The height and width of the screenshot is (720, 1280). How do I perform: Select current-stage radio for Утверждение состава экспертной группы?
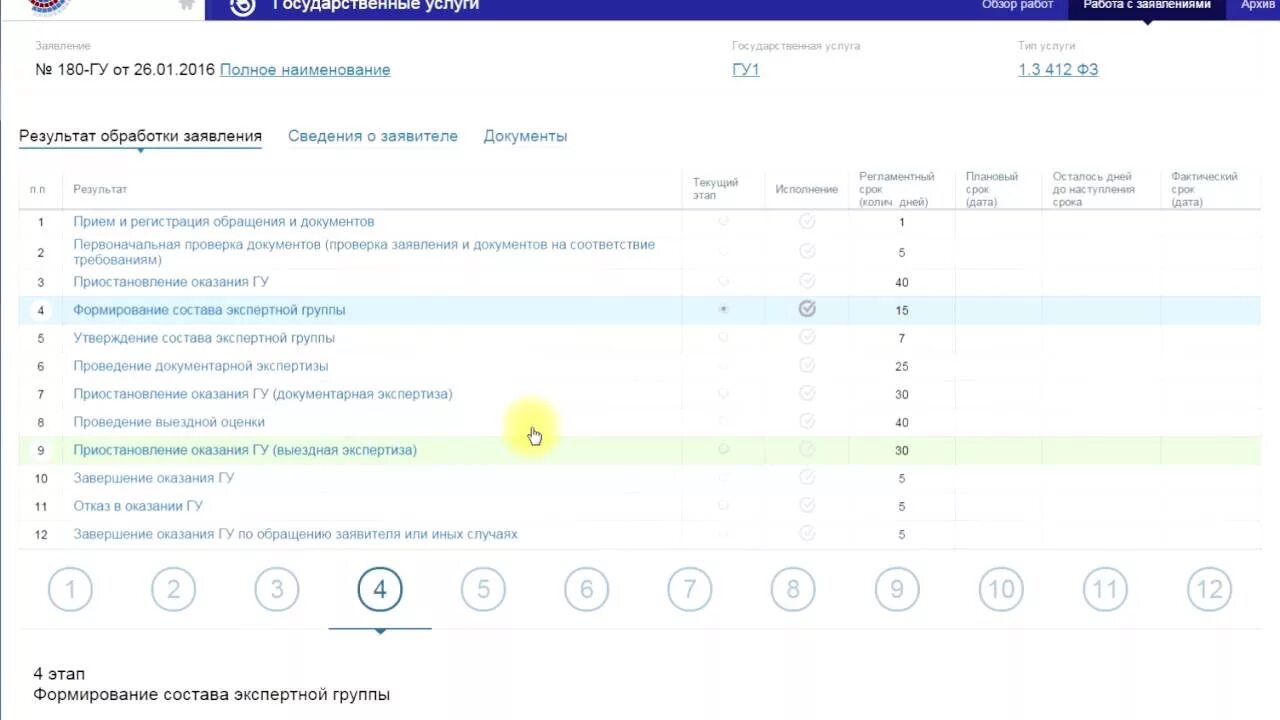tap(724, 338)
